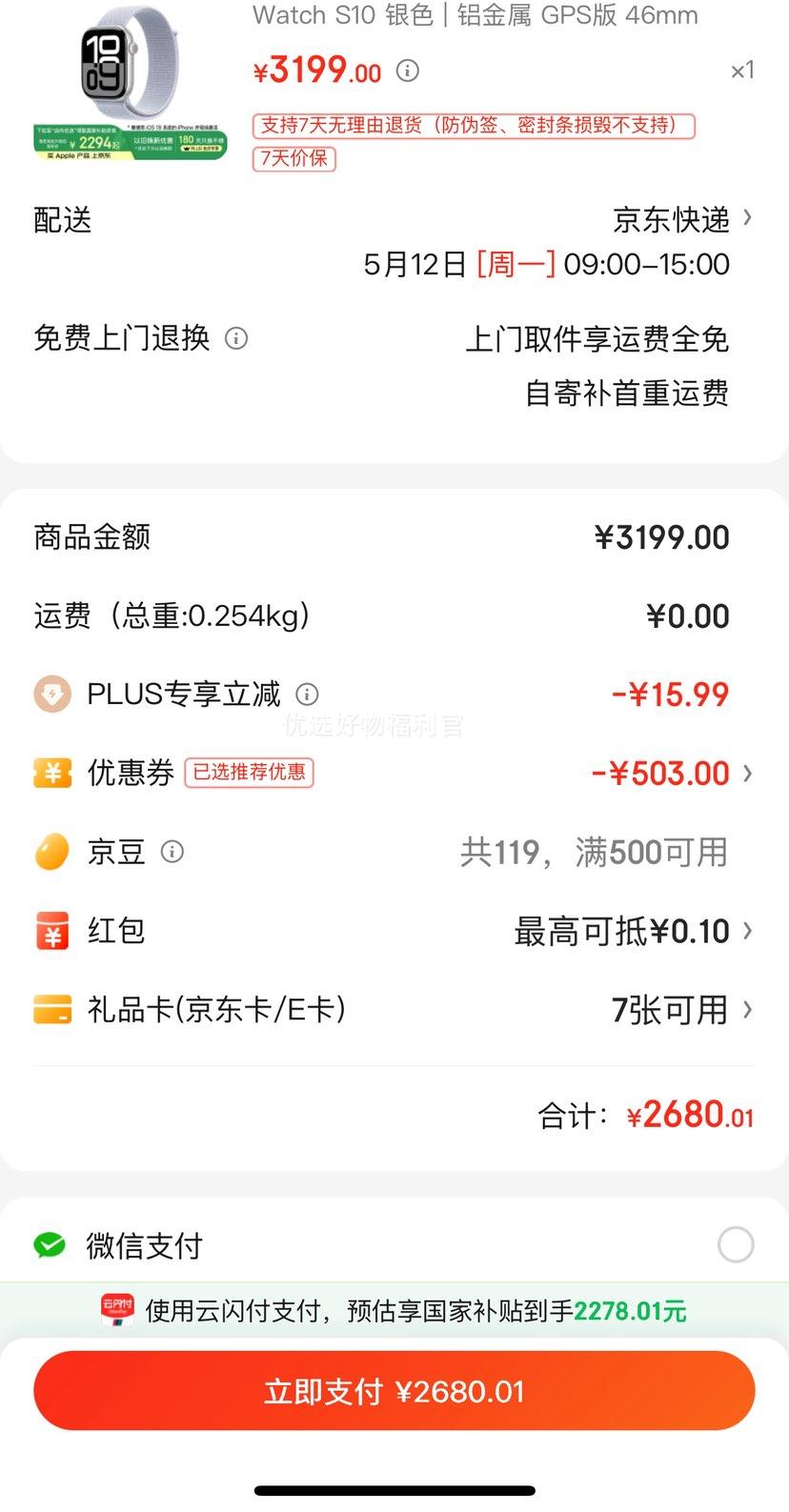
Task: Open the Apple Watch product thumbnail
Action: [130, 84]
